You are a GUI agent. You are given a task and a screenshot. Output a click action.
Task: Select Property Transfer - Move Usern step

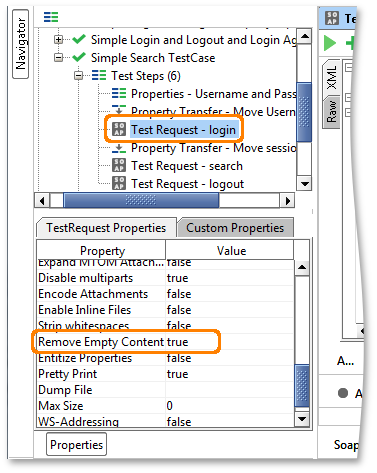coord(213,111)
